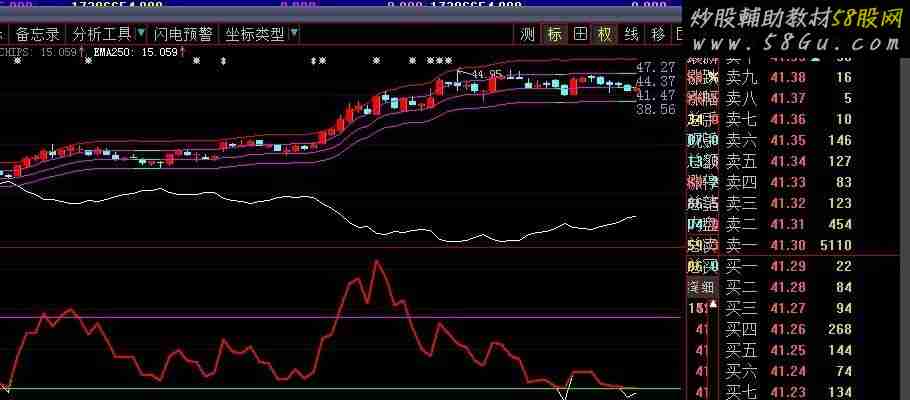Viewport: 910px width, 400px height.
Task: Select the 卖四 row at 41.33
Action: [789, 182]
